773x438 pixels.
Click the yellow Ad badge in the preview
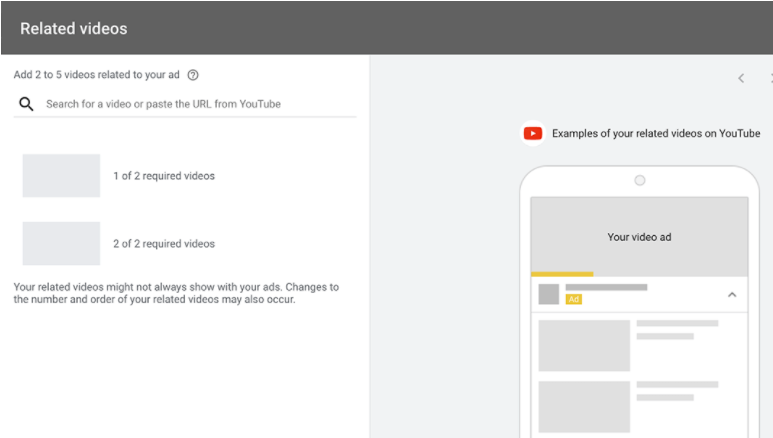click(574, 299)
